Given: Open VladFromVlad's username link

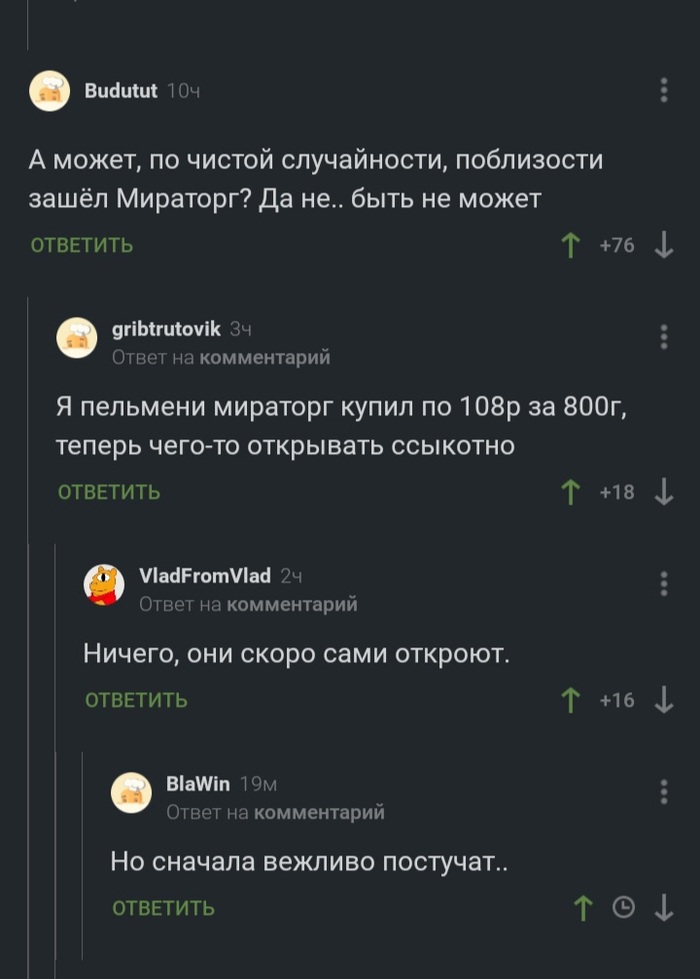Looking at the screenshot, I should click(205, 575).
